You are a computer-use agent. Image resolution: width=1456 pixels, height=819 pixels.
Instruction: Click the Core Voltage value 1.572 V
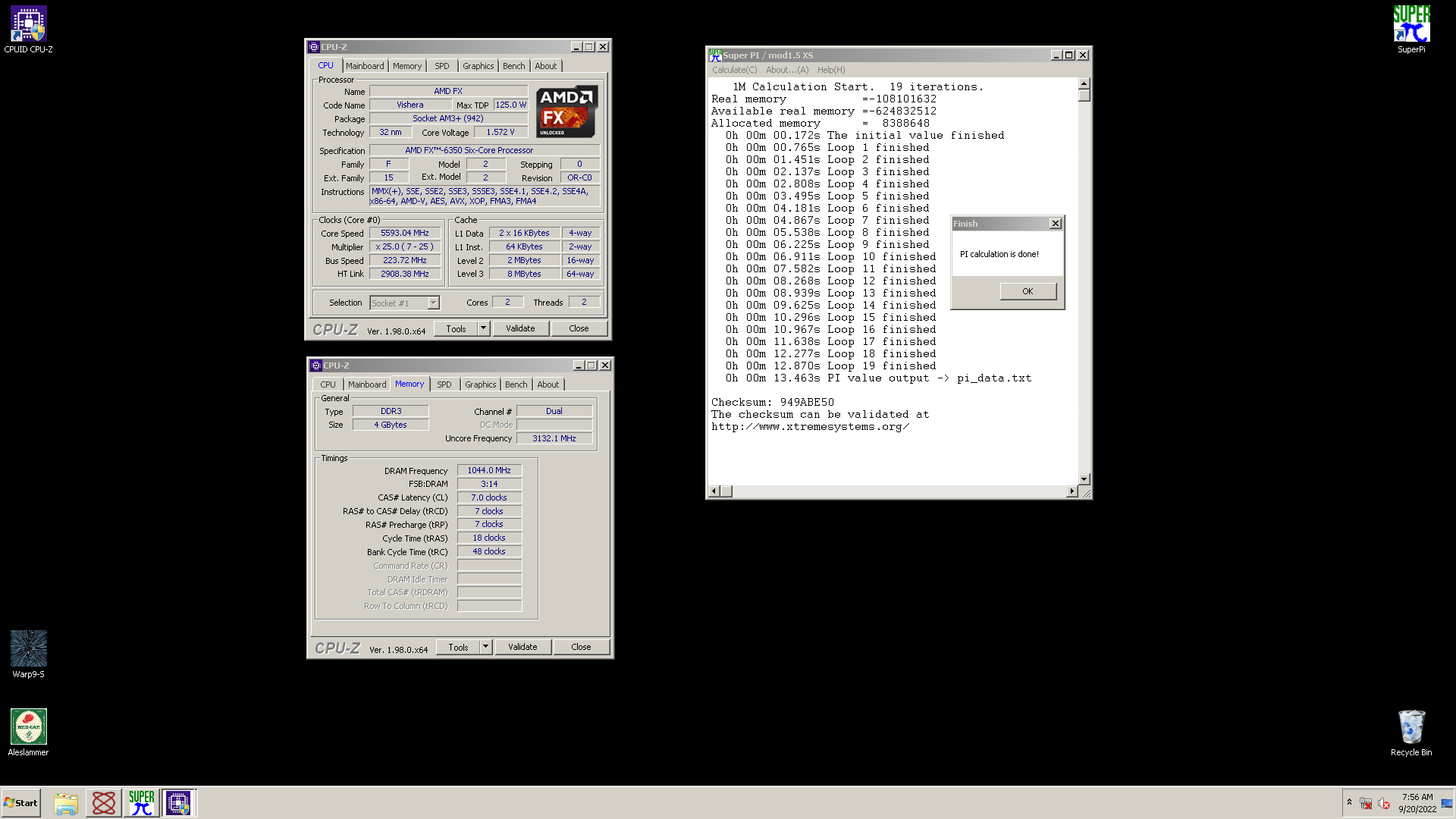500,132
